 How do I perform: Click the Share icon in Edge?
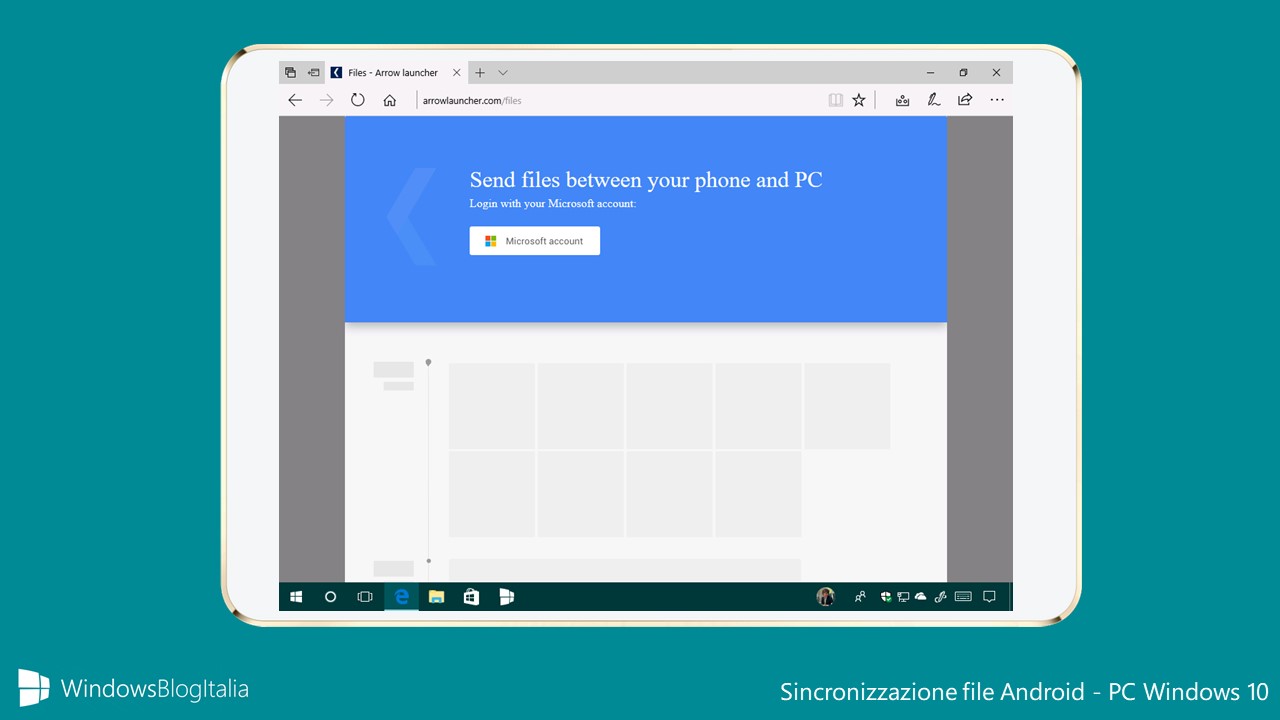point(965,100)
